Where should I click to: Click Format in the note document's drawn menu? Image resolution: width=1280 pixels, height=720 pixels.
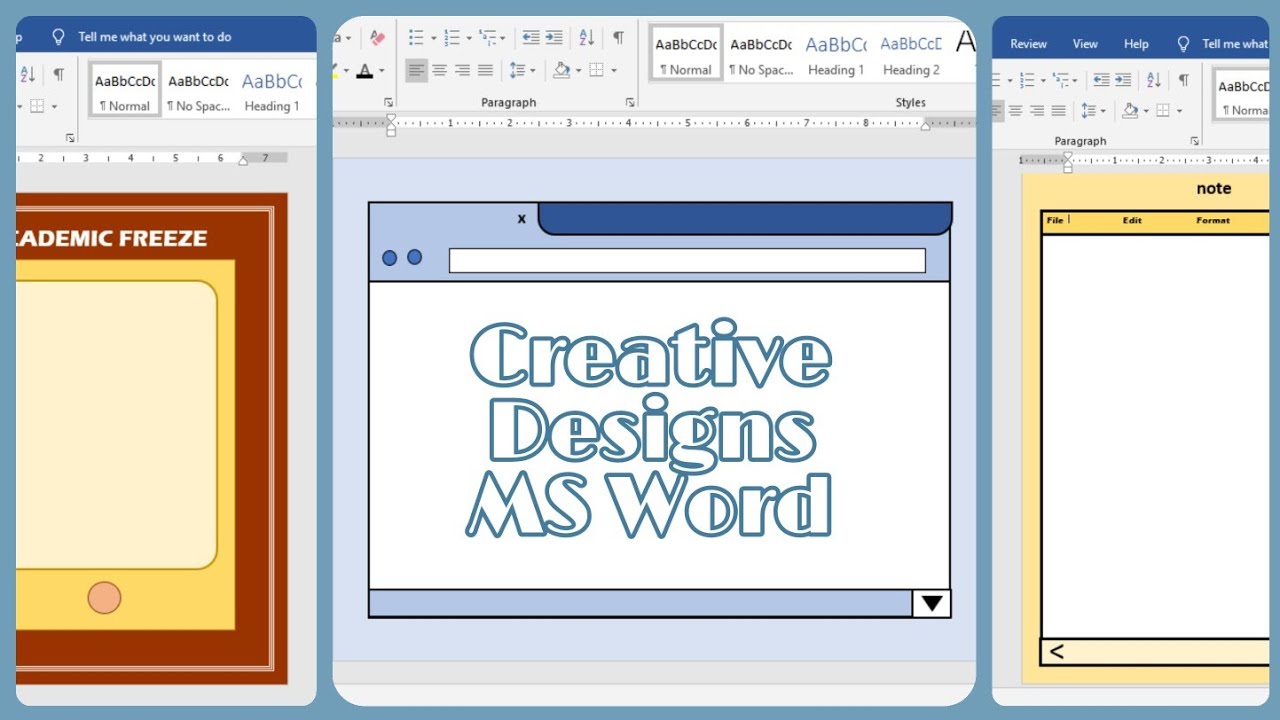tap(1213, 220)
